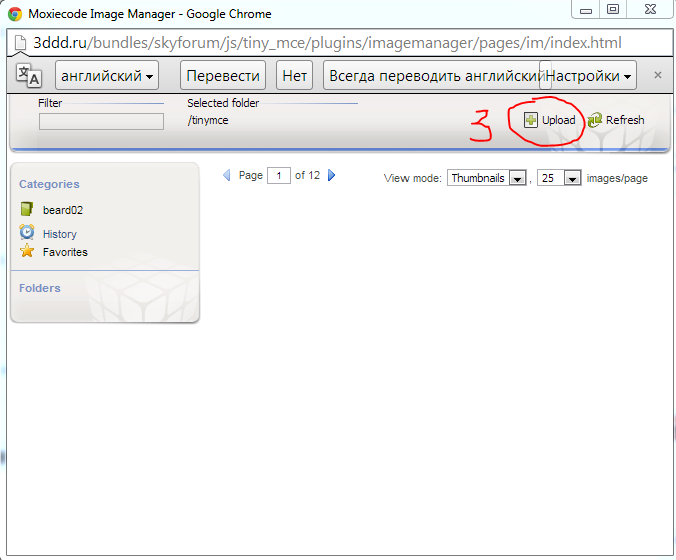676x560 pixels.
Task: Minimize the Chrome window
Action: pyautogui.click(x=586, y=9)
